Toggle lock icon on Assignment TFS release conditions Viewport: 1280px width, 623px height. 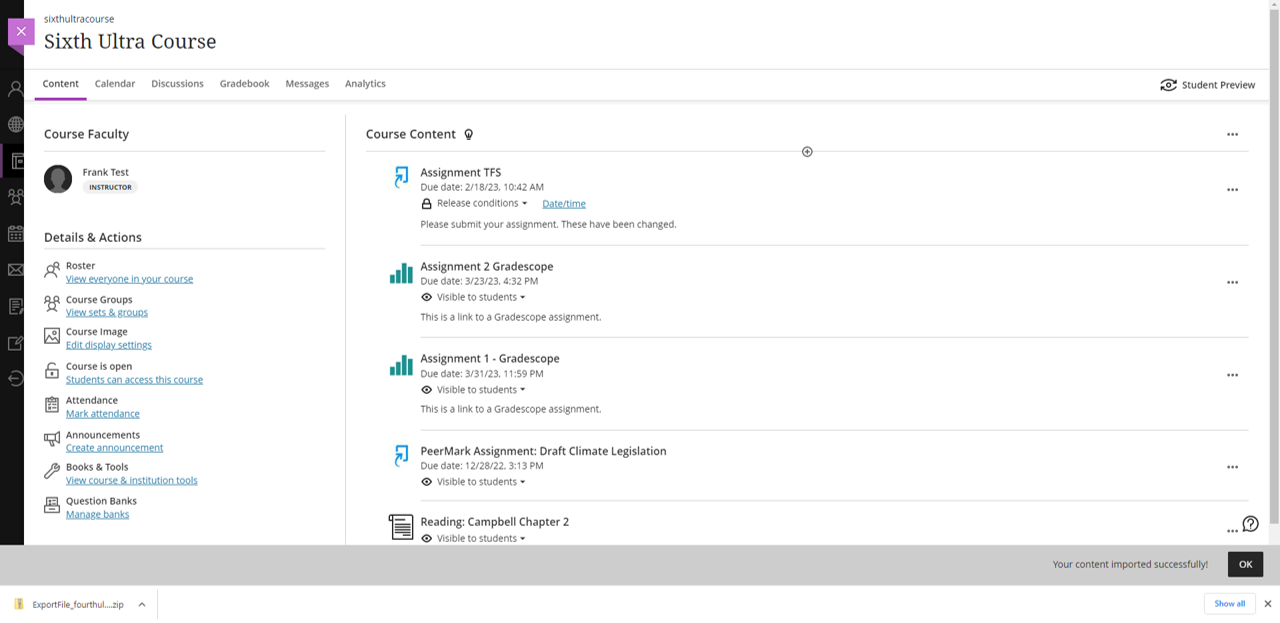tap(427, 204)
